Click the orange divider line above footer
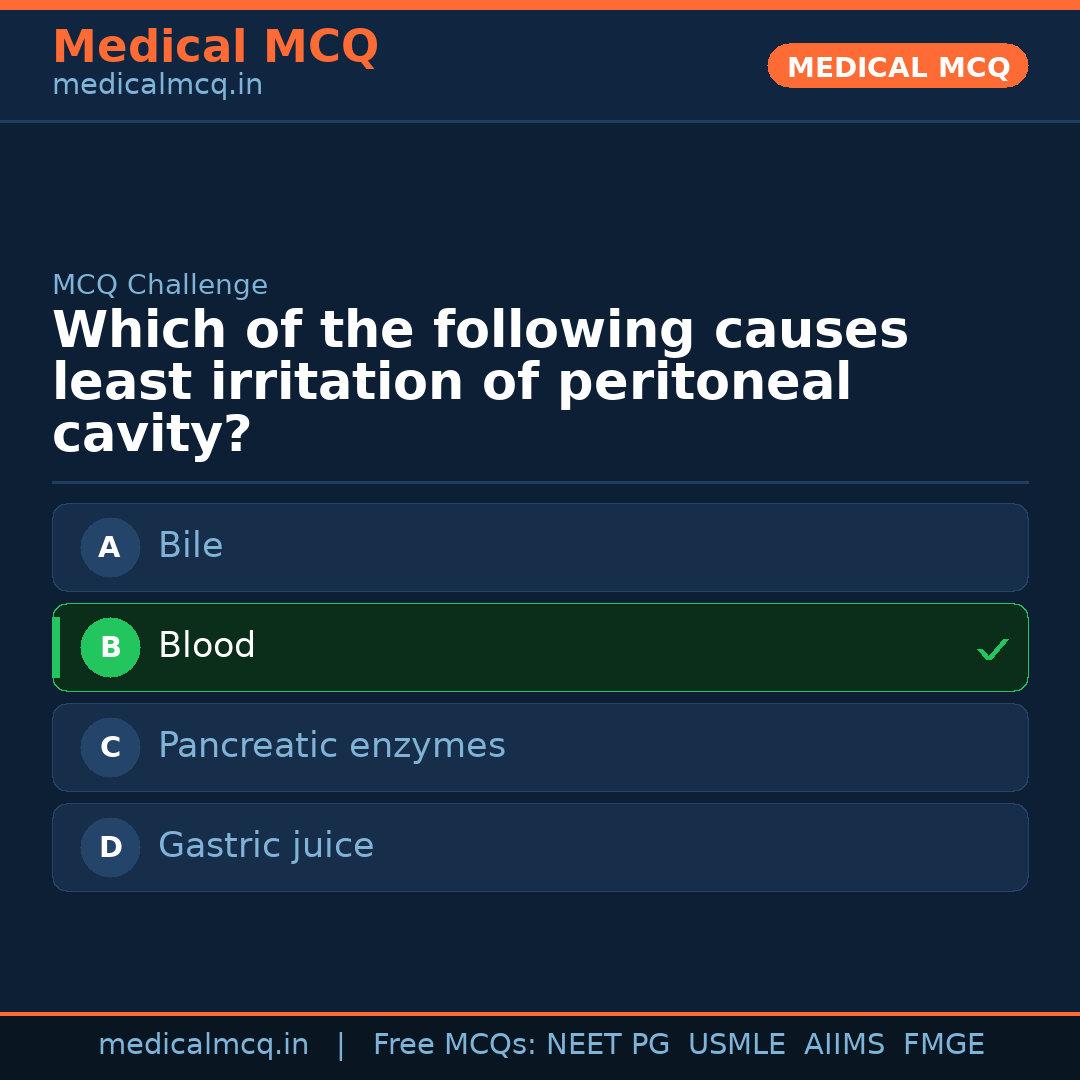The width and height of the screenshot is (1080, 1080). point(540,1013)
